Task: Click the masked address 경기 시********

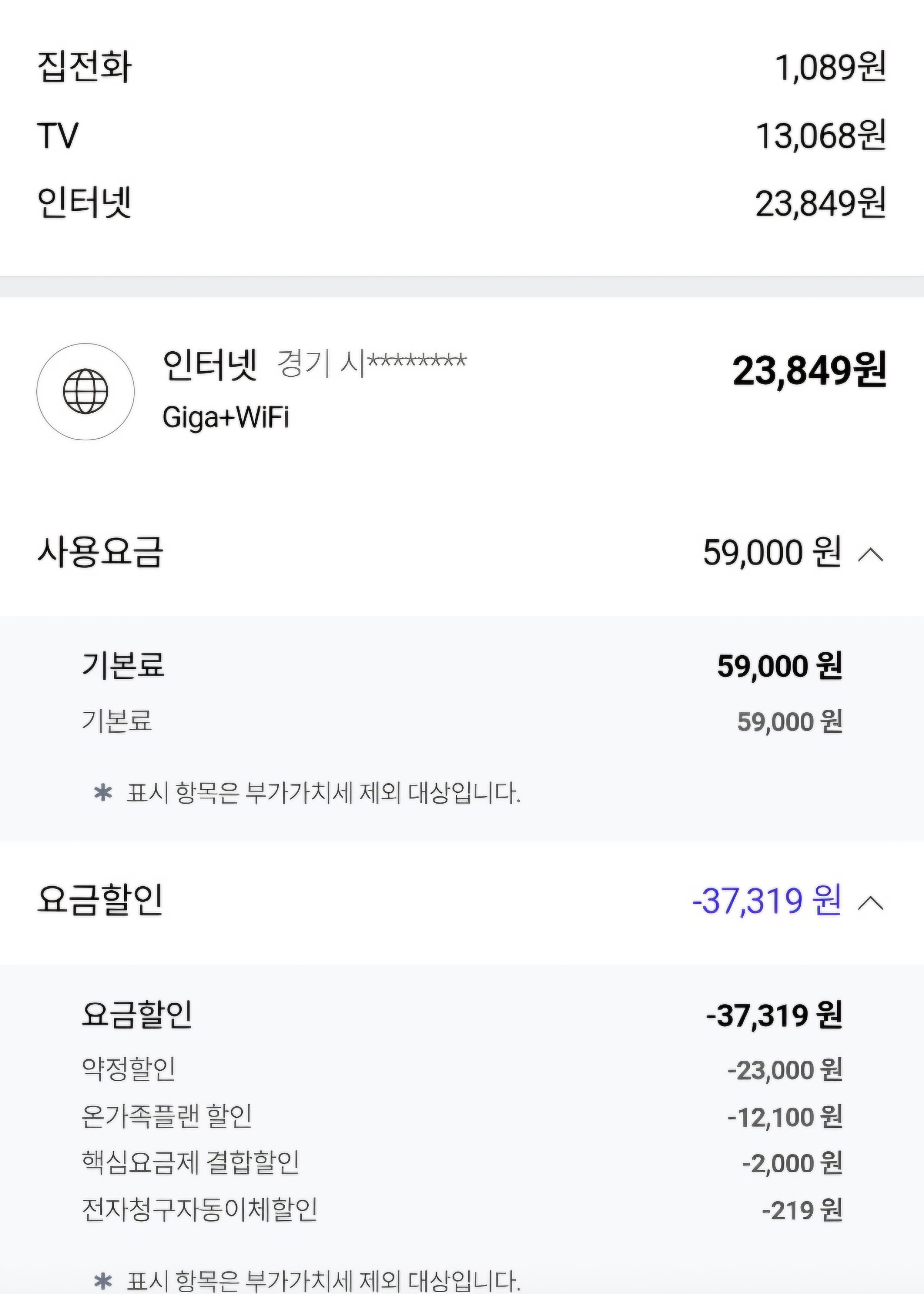Action: [371, 363]
